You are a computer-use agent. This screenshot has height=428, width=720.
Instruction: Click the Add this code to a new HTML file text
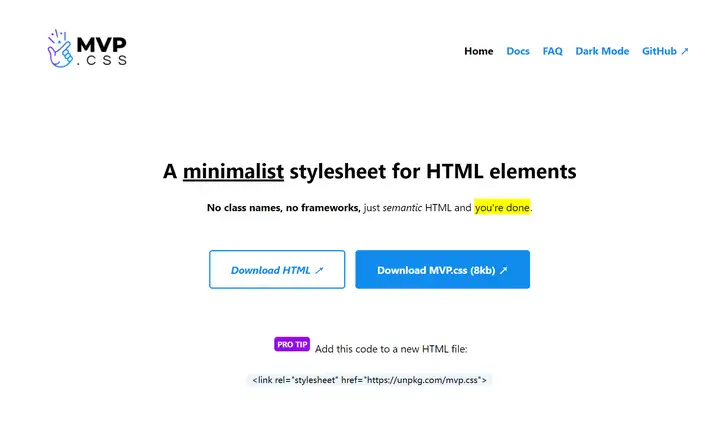pyautogui.click(x=391, y=349)
